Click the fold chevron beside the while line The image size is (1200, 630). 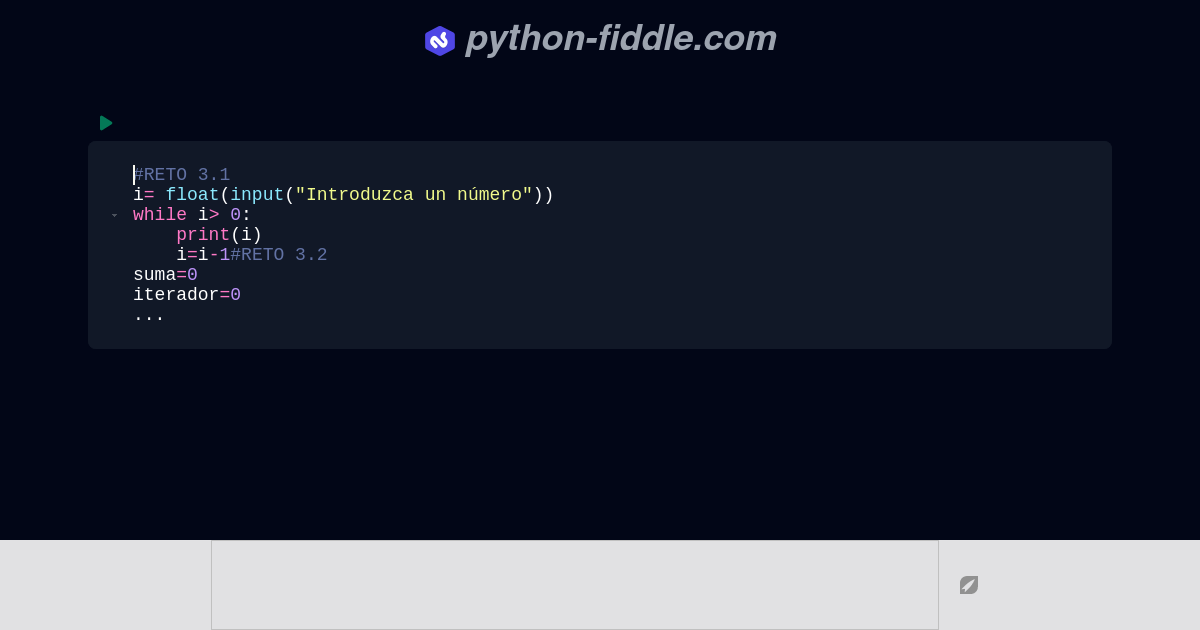pos(115,215)
